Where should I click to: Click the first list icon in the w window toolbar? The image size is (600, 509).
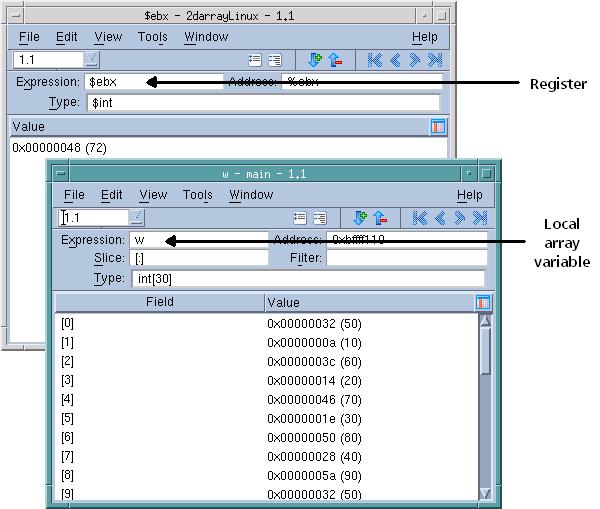(300, 217)
